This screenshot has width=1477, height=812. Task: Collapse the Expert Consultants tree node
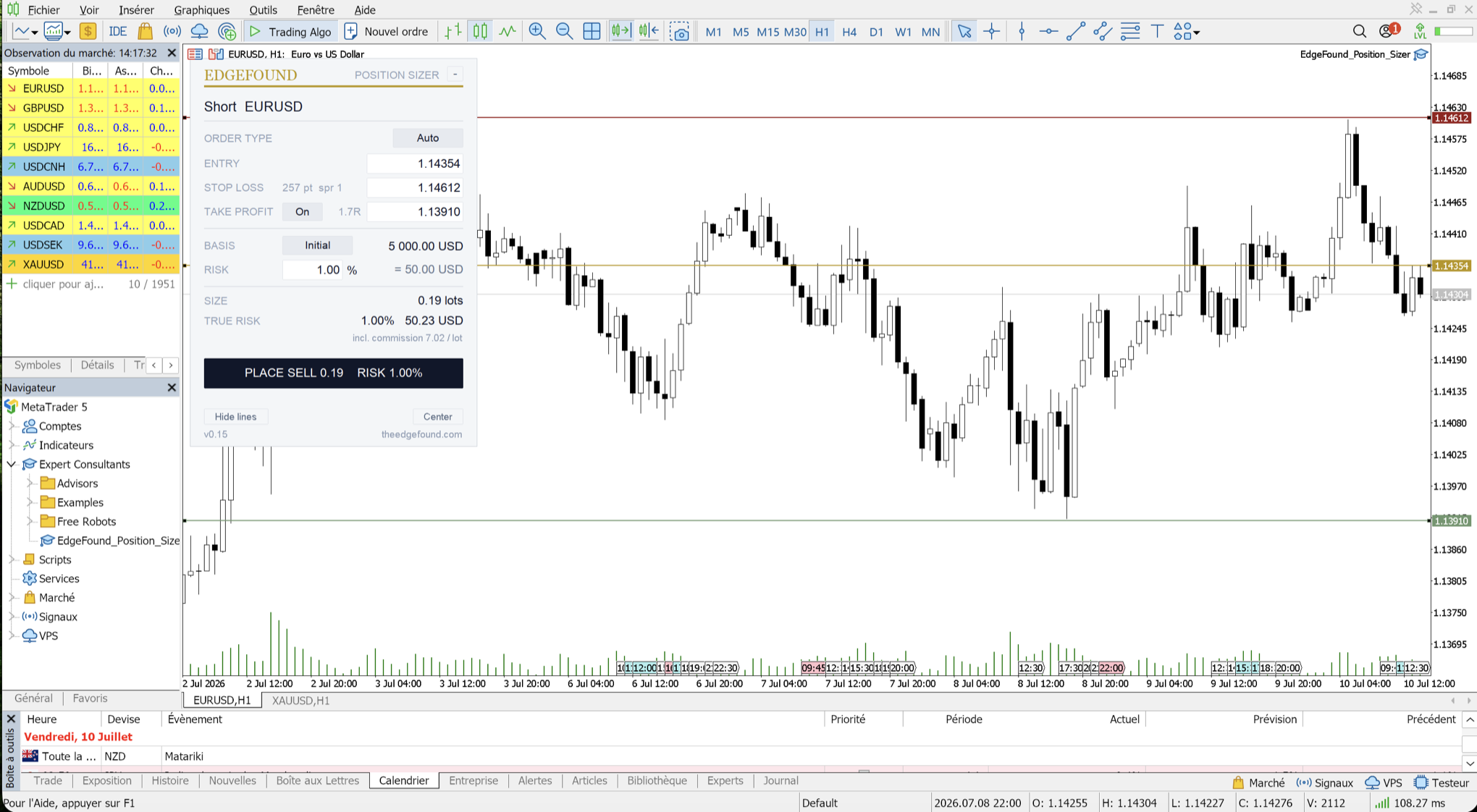tap(12, 464)
